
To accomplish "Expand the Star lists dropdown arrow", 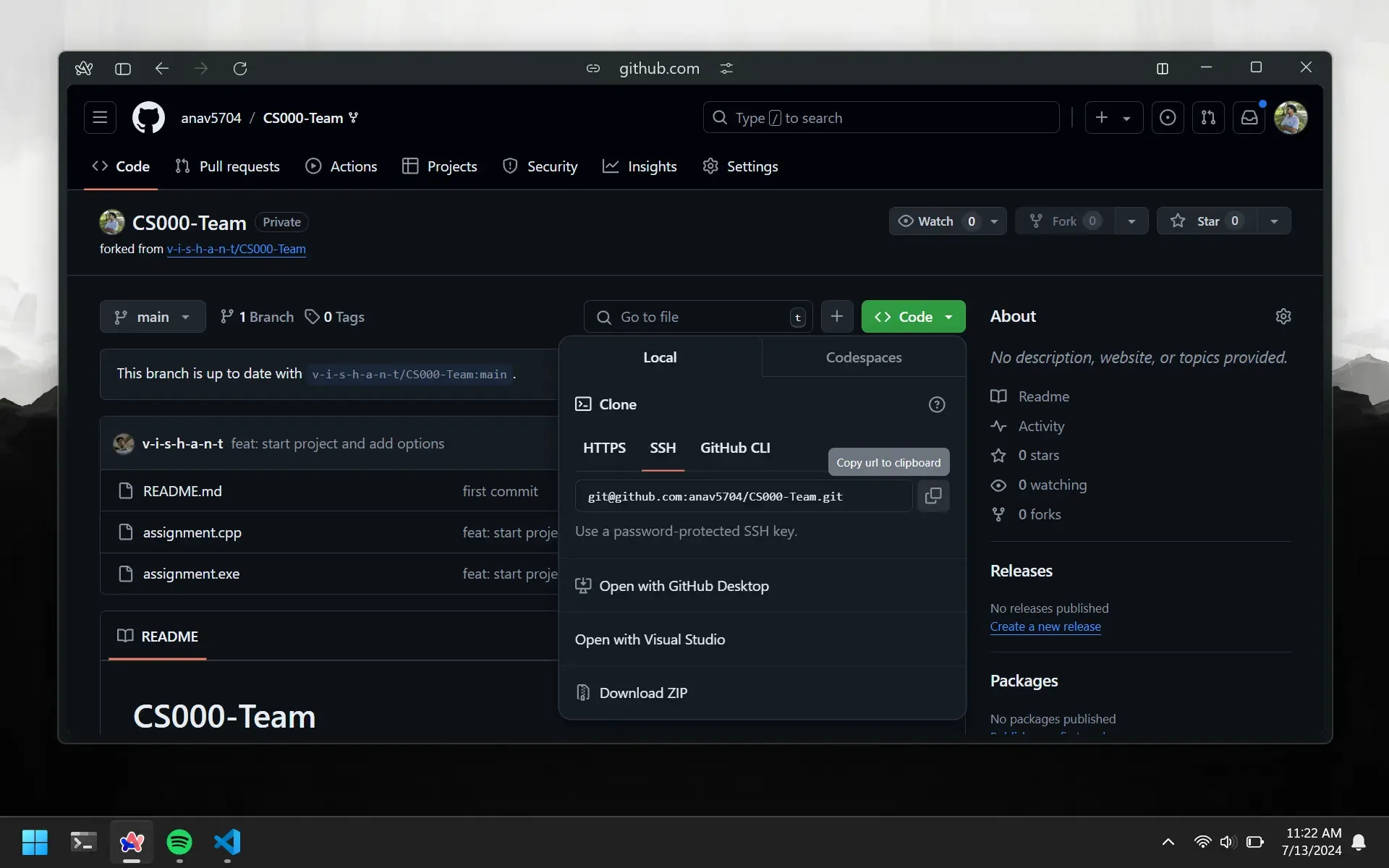I will tap(1274, 221).
